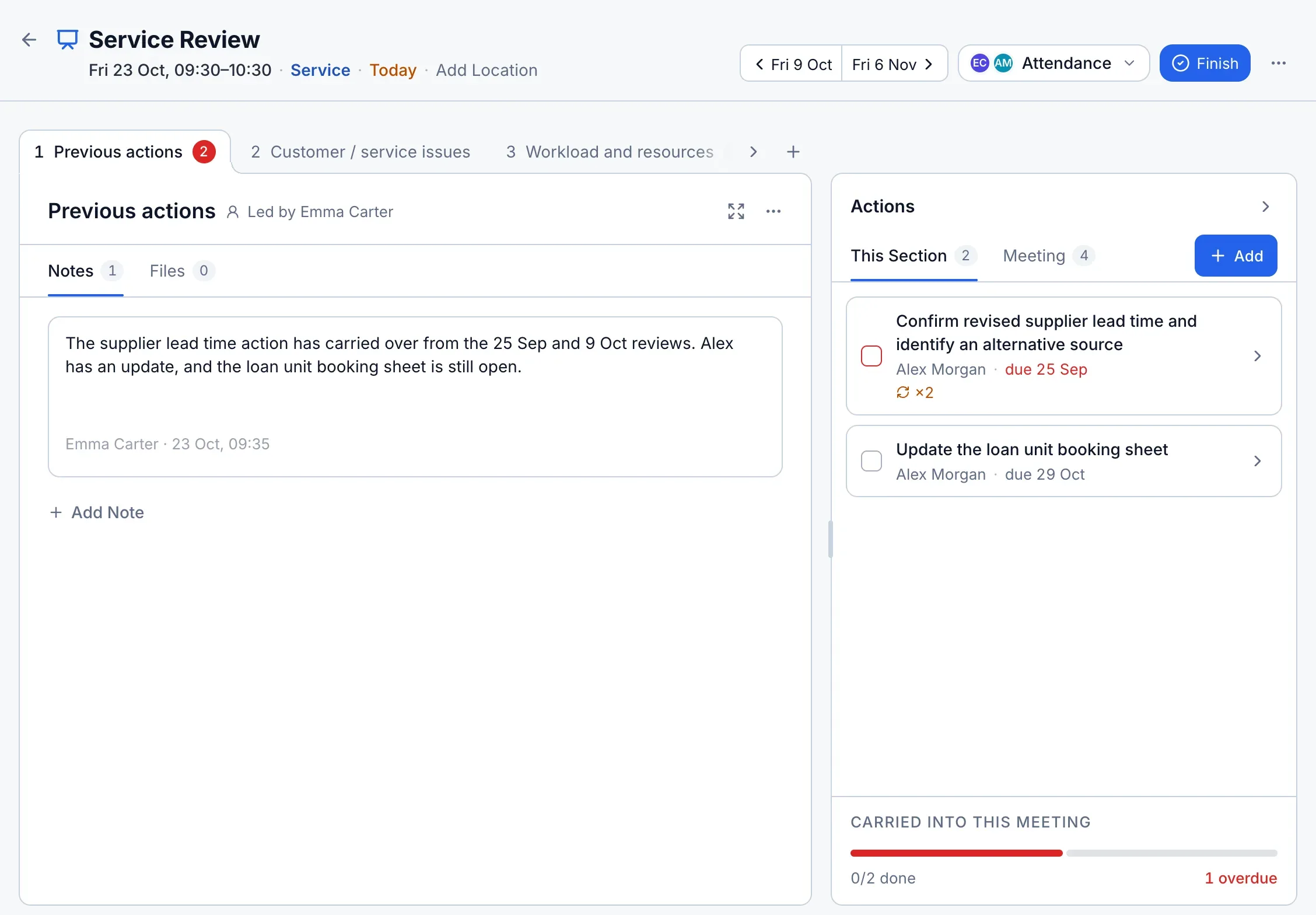Viewport: 1316px width, 915px height.
Task: Open the Attendance dropdown
Action: [x=1053, y=63]
